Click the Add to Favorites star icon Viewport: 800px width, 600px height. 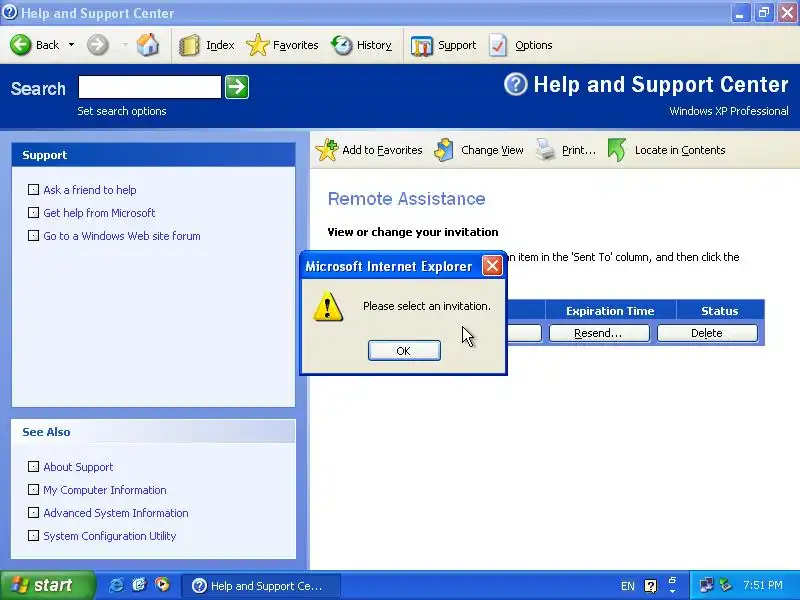327,150
